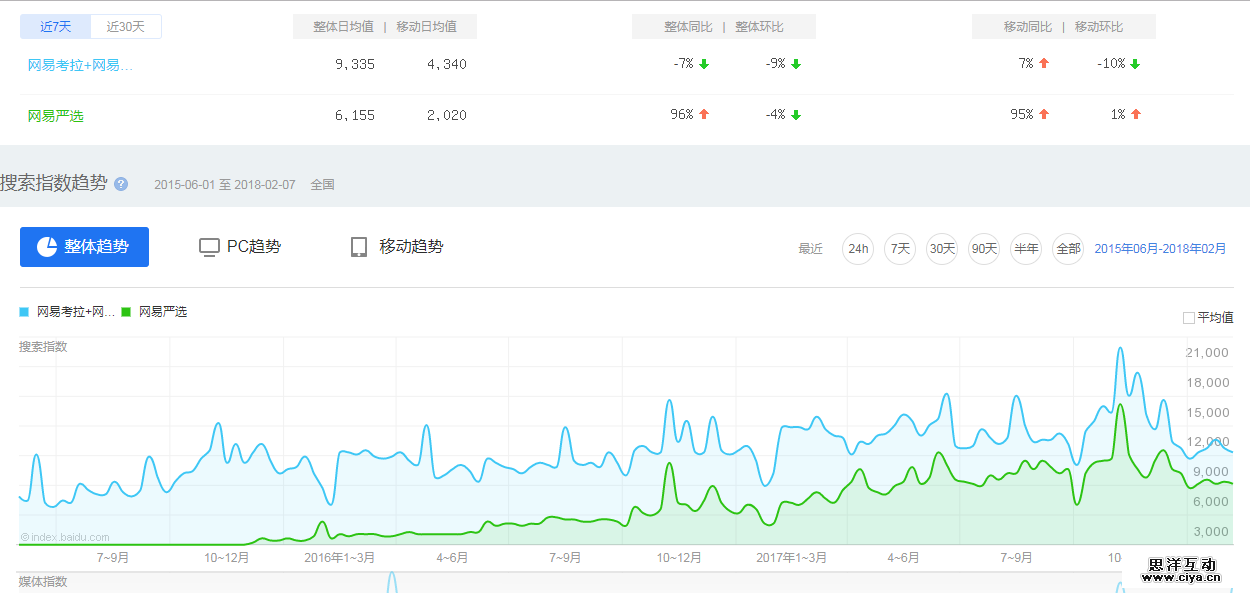Click the pie chart icon in 整体趋势
The image size is (1250, 593).
pyautogui.click(x=47, y=247)
